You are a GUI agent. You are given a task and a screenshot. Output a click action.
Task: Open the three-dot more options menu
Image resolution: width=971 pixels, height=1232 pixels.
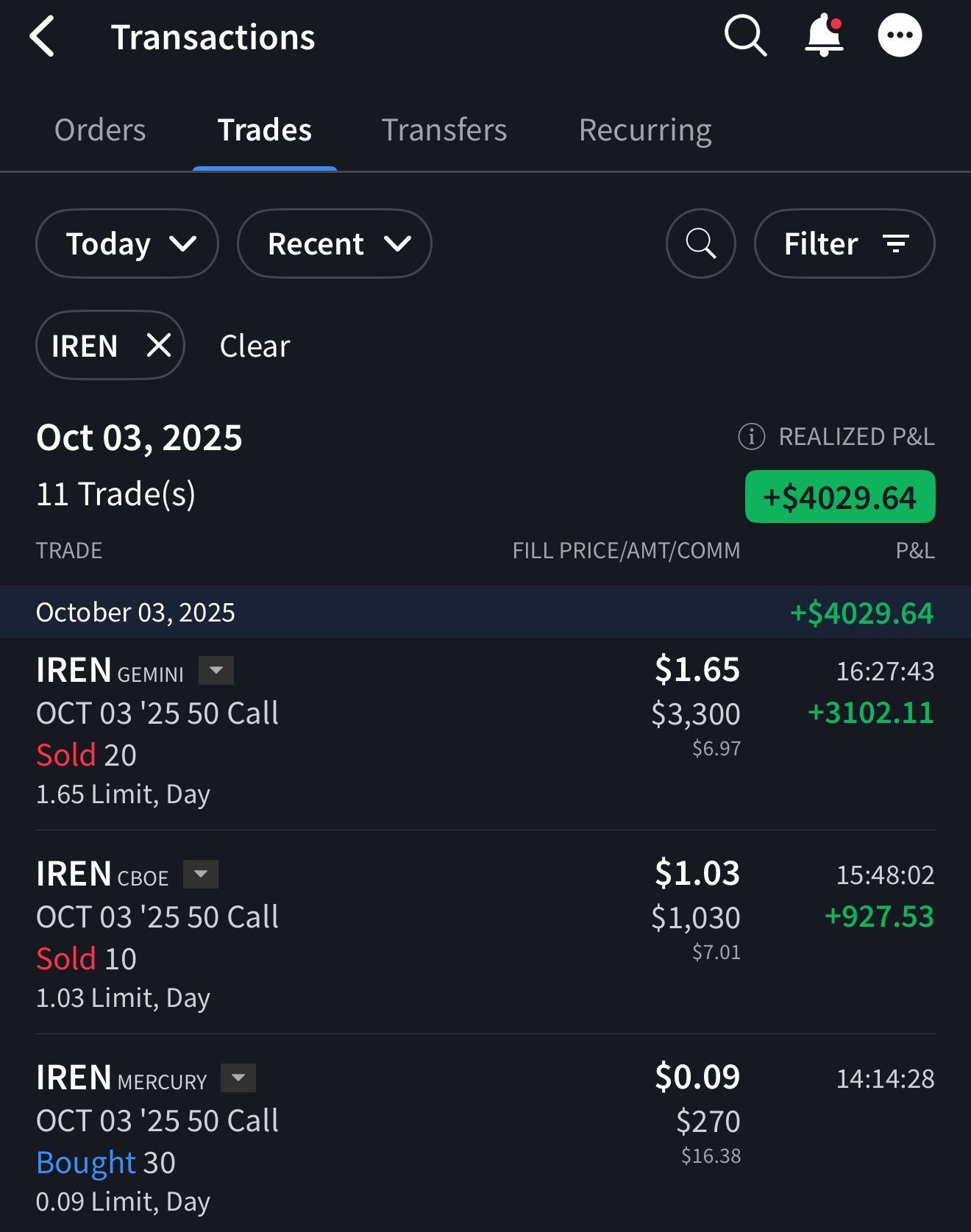point(900,35)
